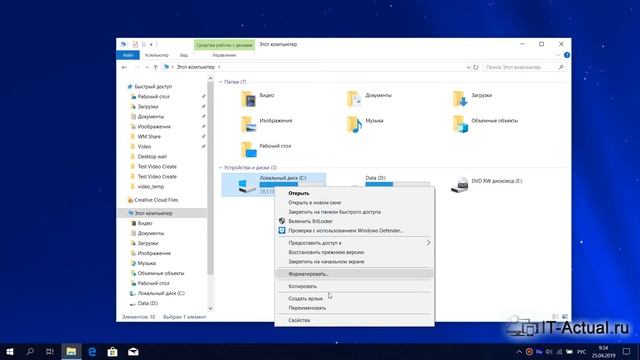Launch Microsoft Edge from taskbar
The width and height of the screenshot is (640, 360).
92,351
